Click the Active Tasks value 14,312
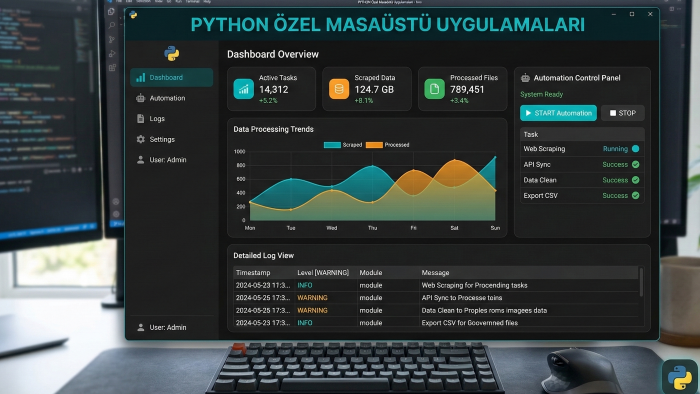The image size is (700, 394). click(x=274, y=90)
